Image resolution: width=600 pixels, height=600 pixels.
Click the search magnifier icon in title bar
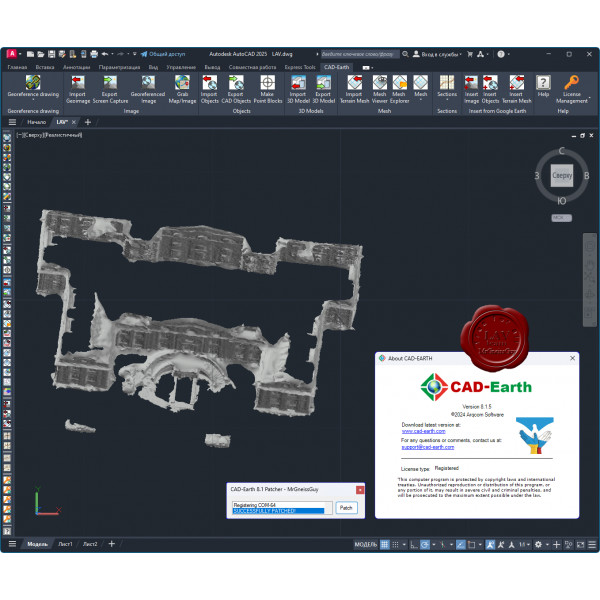coord(405,54)
